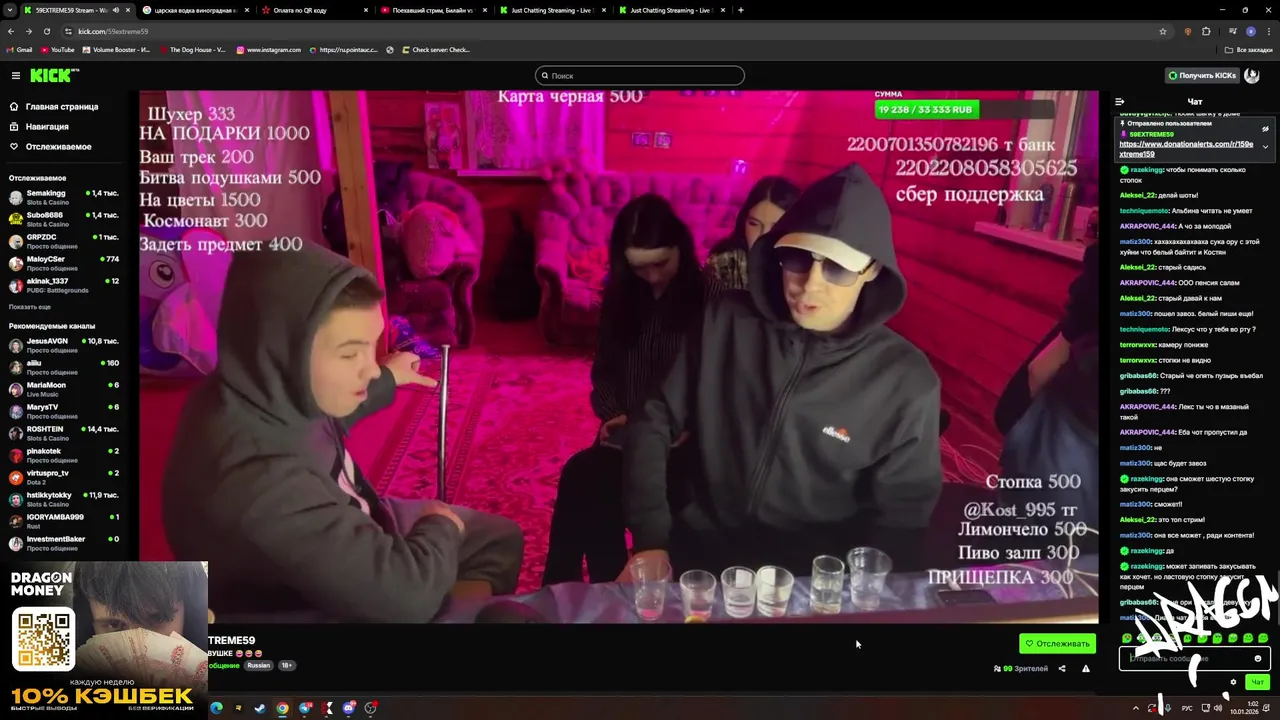
Task: Open Steam from the taskbar
Action: pyautogui.click(x=260, y=708)
